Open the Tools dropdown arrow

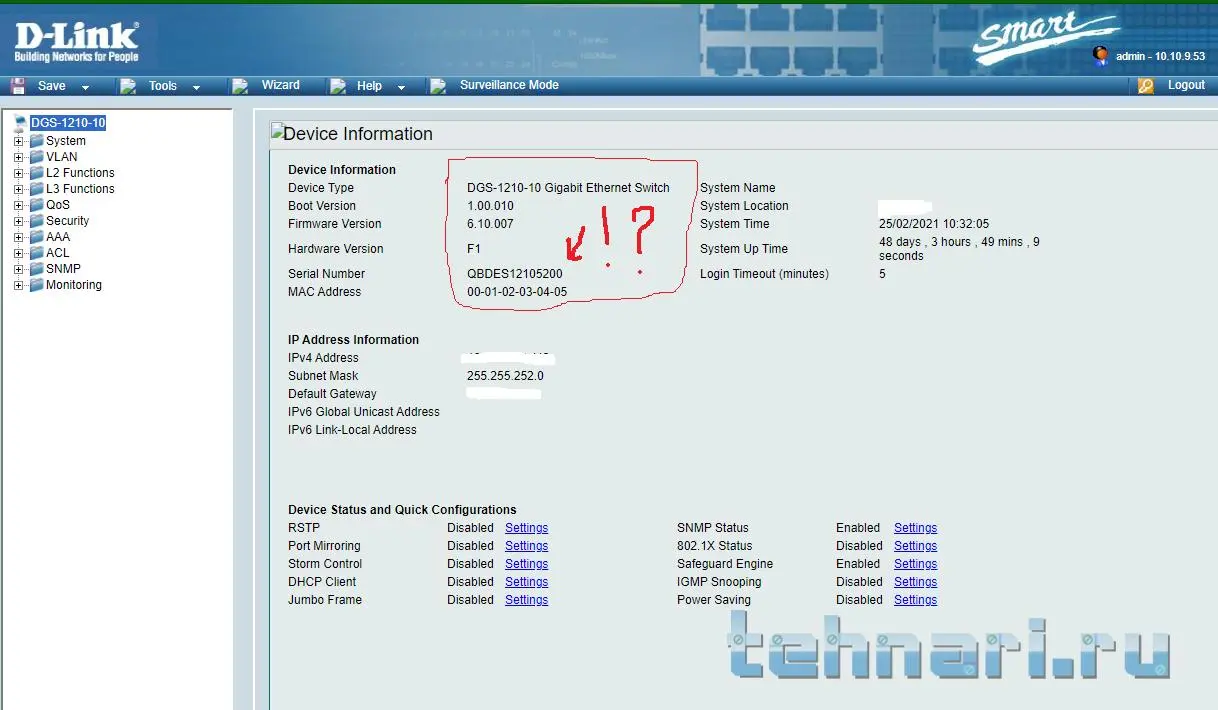tap(196, 88)
